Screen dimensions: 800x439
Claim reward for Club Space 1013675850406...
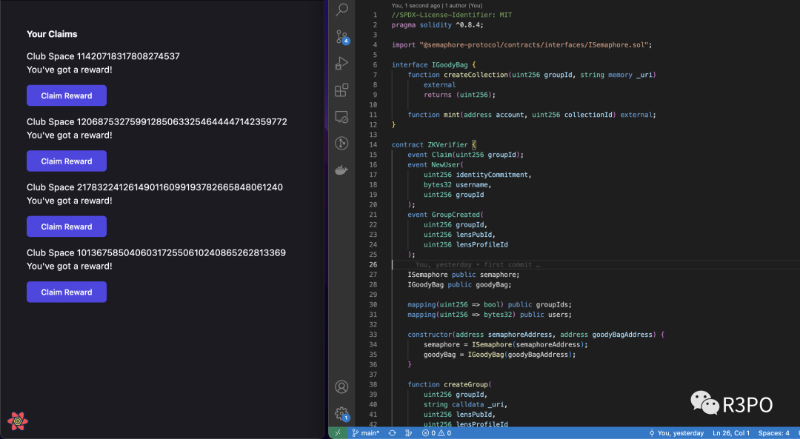pos(67,292)
